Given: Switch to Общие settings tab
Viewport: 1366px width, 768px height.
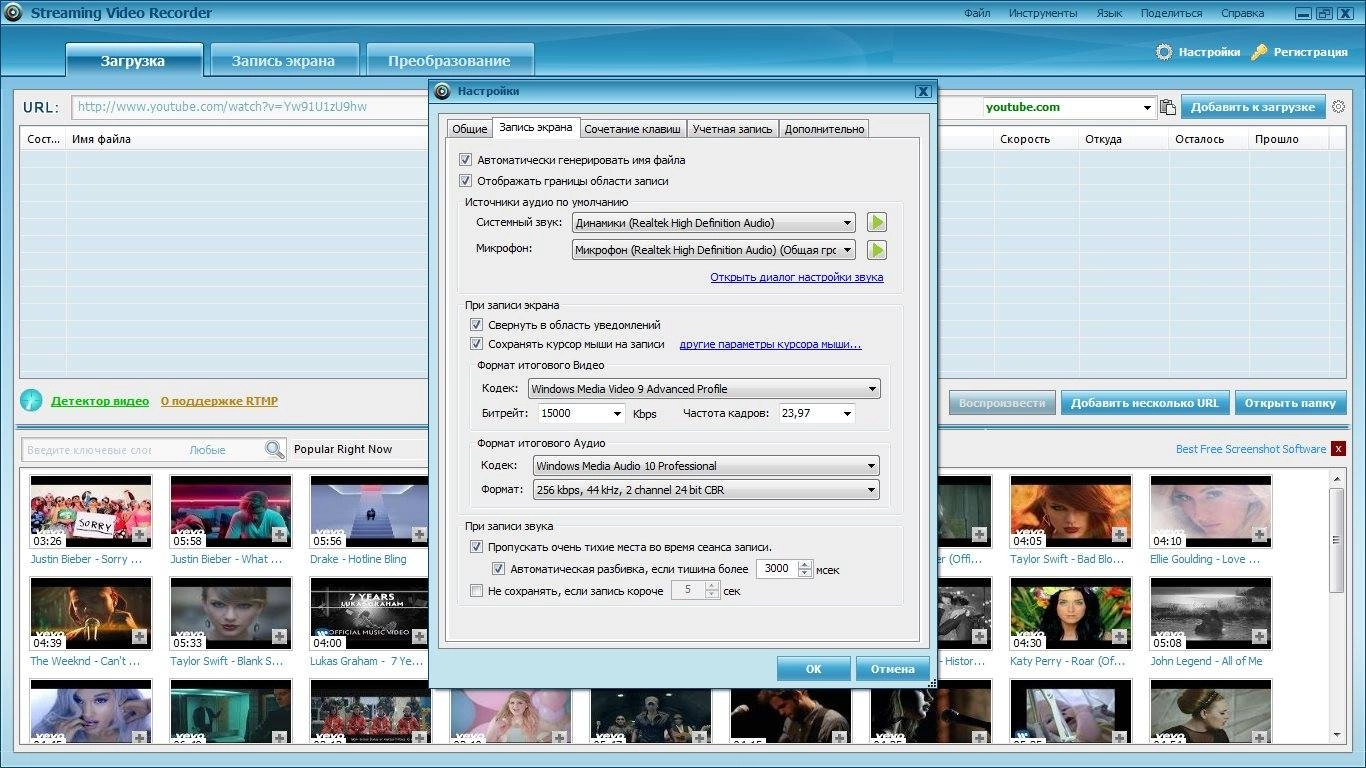Looking at the screenshot, I should (469, 129).
